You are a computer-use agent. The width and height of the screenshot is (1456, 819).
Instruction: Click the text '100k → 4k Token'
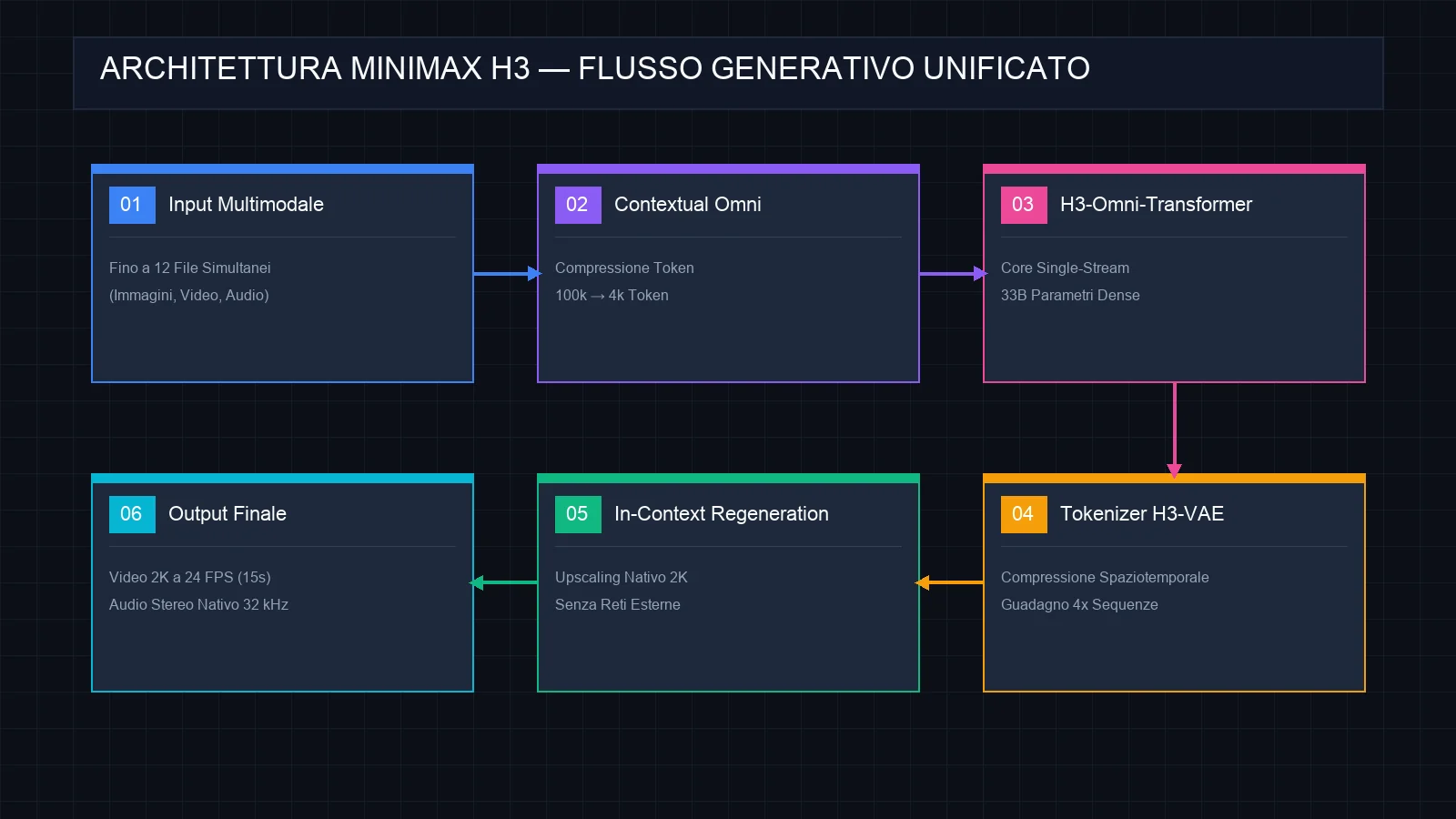(x=612, y=295)
